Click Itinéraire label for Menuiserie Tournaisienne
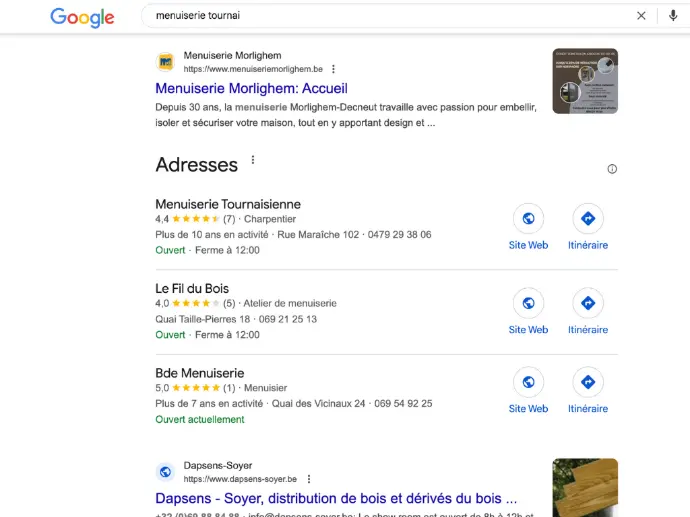Viewport: 690px width, 517px height. [588, 245]
